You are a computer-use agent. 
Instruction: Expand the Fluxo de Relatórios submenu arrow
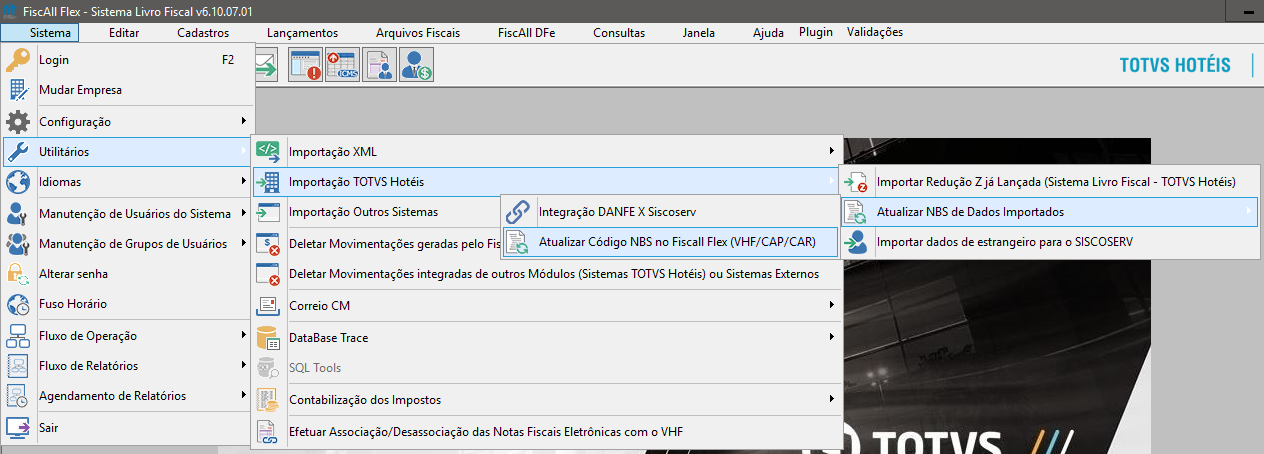243,366
